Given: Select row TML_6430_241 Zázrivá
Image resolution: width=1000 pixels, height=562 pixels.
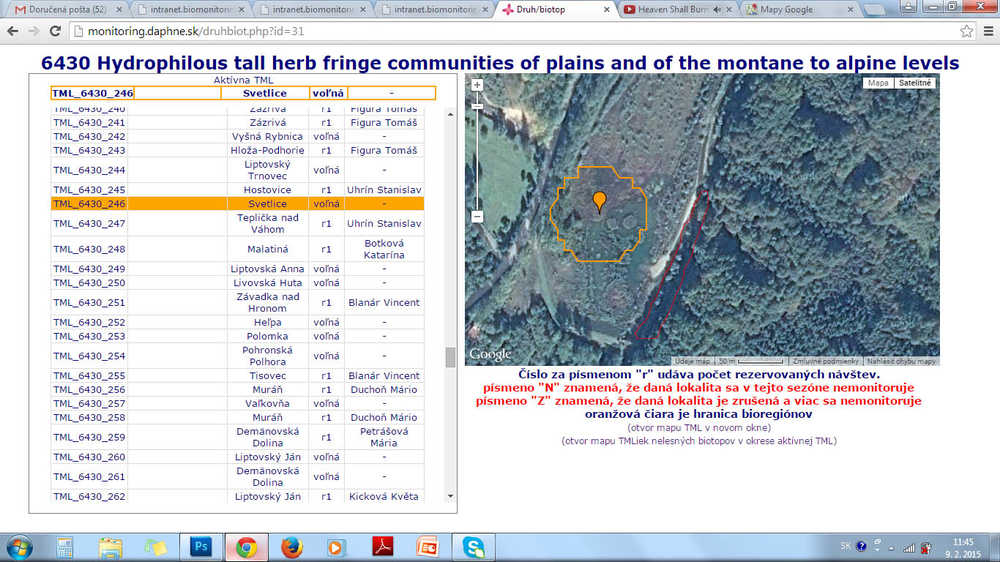Looking at the screenshot, I should coord(237,122).
